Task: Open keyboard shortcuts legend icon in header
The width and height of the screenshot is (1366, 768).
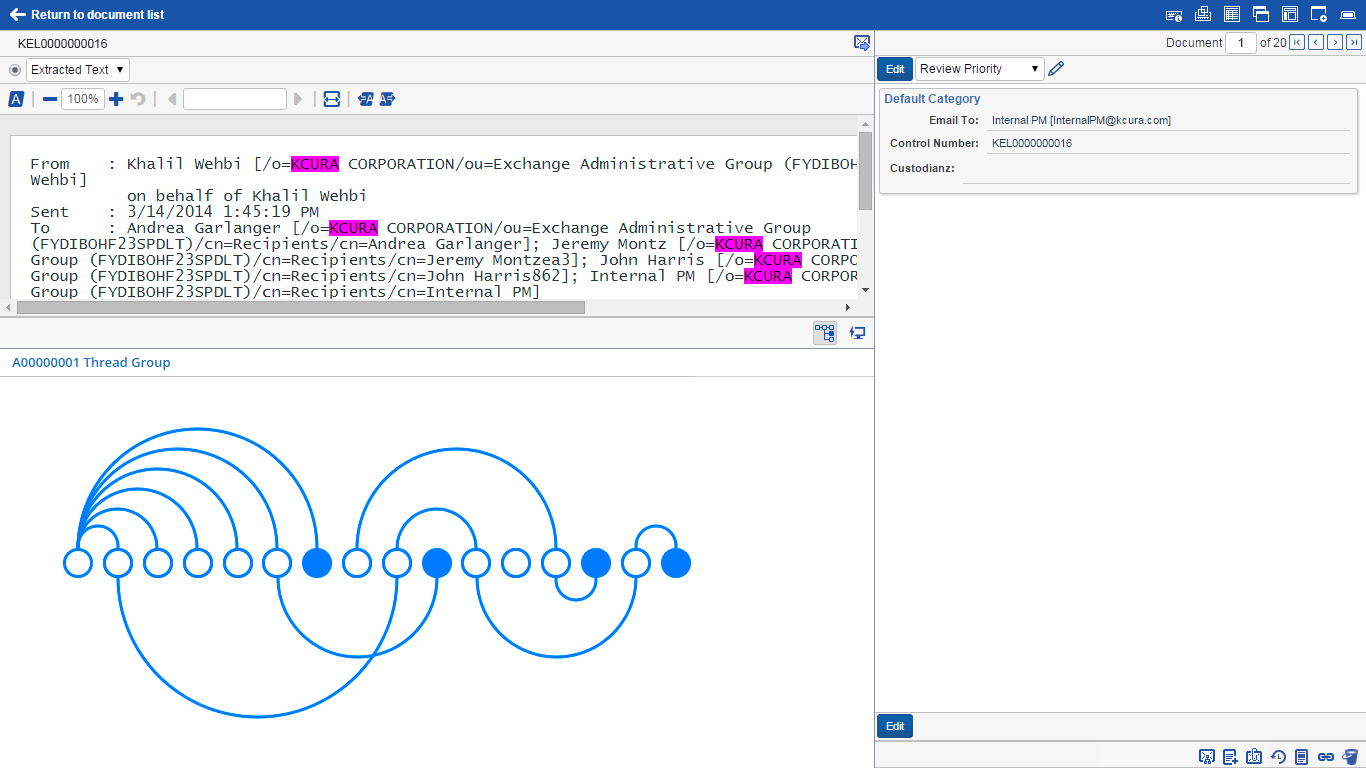Action: coord(1175,15)
